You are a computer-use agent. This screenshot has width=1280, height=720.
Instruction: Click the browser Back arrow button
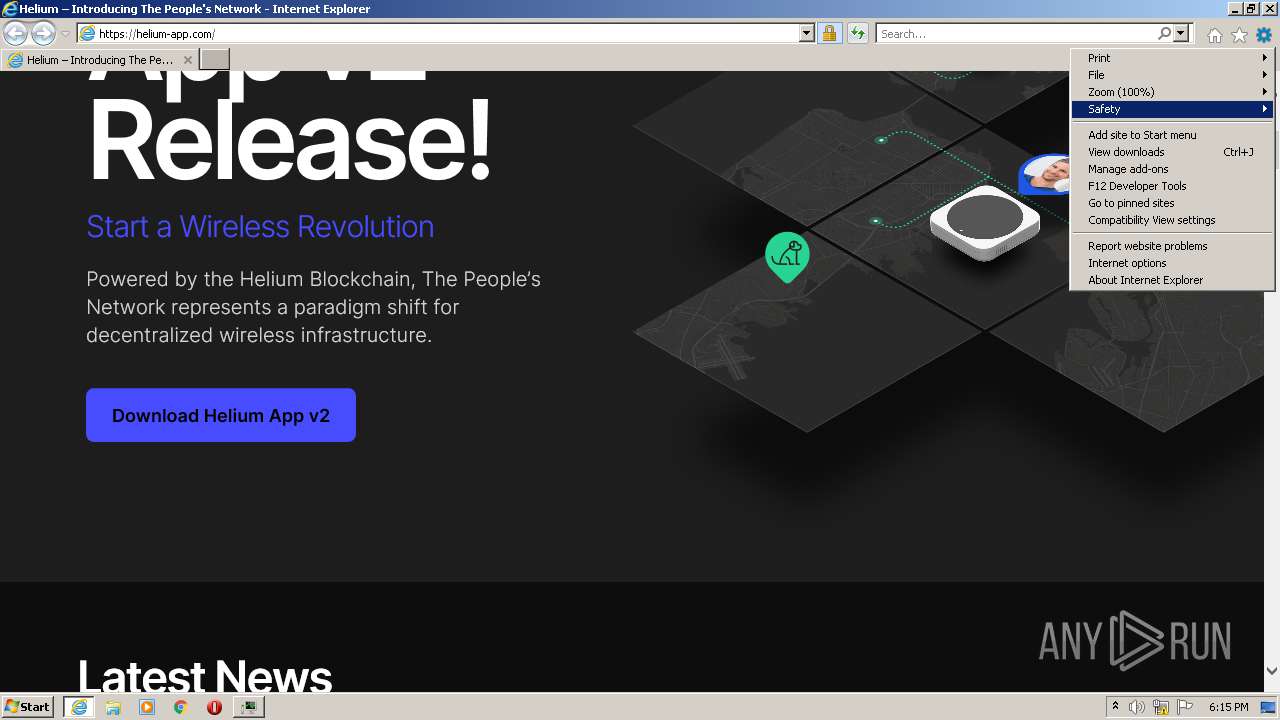pyautogui.click(x=16, y=33)
